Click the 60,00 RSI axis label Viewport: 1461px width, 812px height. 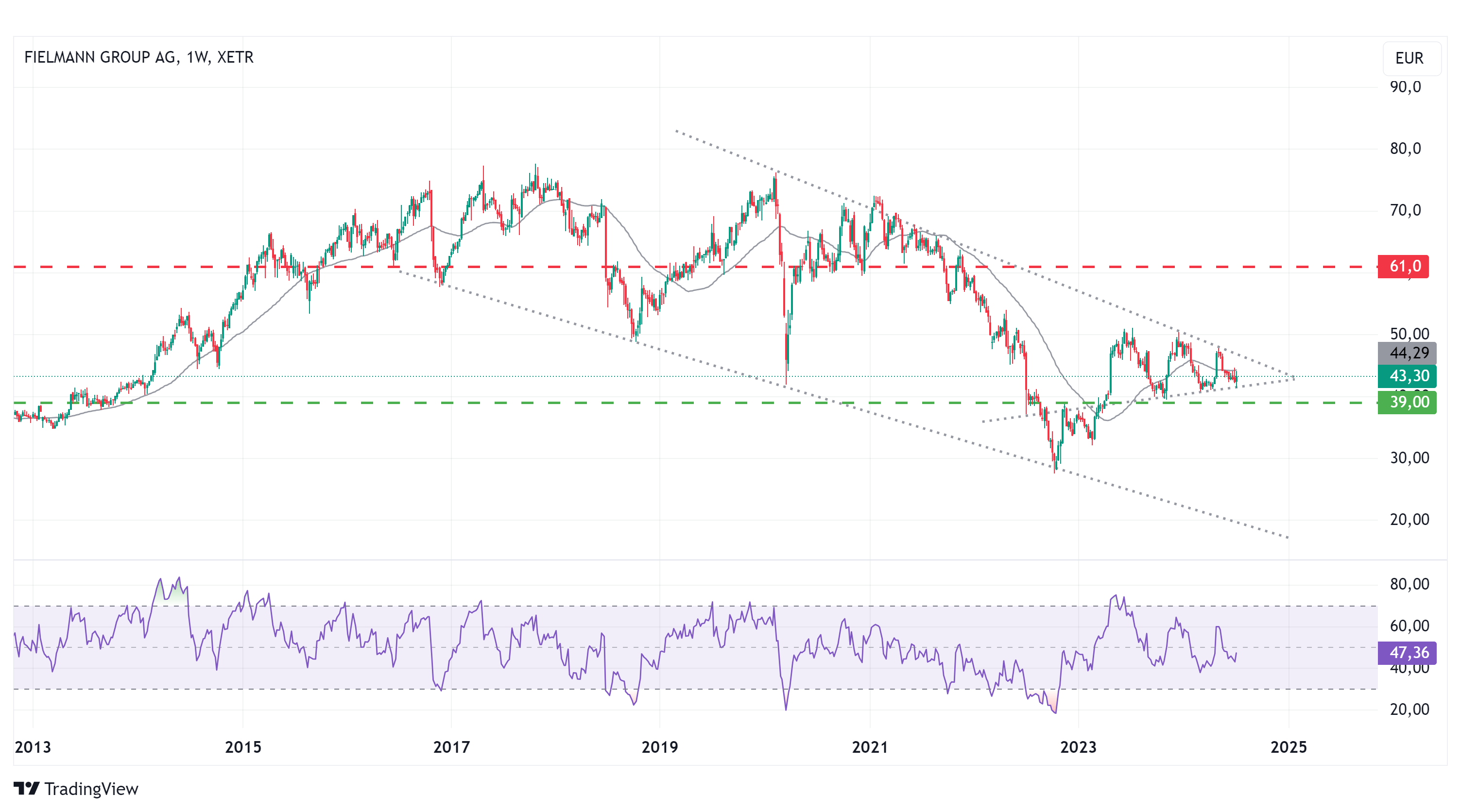click(x=1409, y=626)
